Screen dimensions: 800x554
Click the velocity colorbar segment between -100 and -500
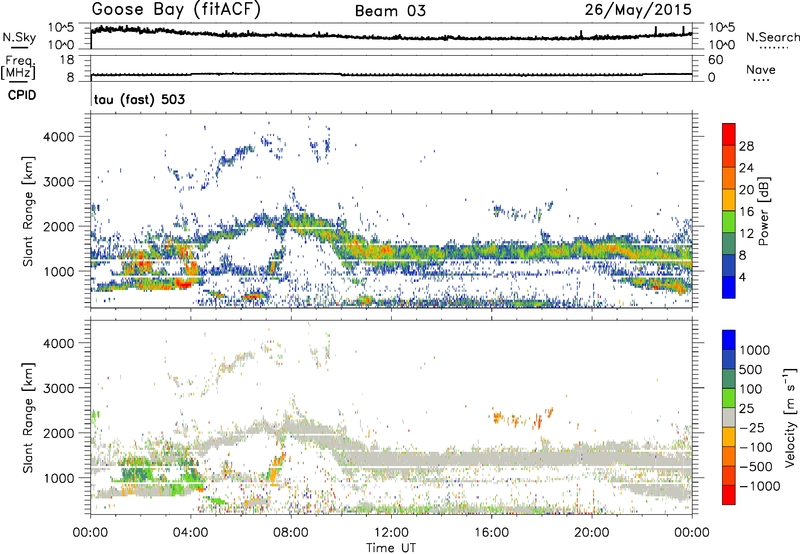pos(729,456)
